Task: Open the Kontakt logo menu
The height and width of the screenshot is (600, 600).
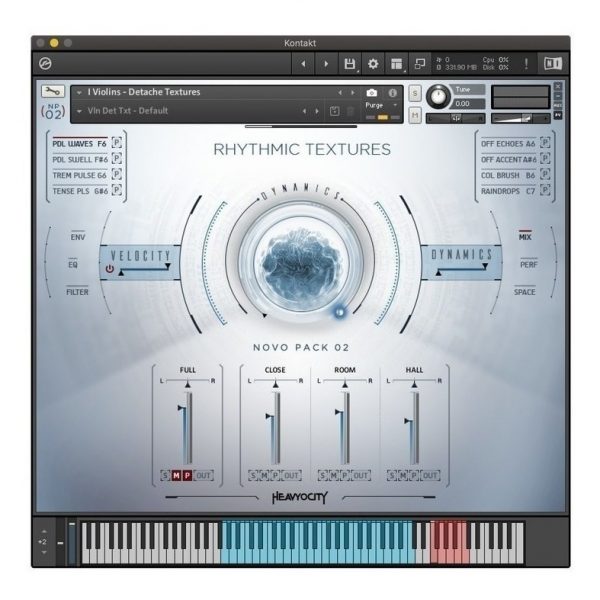Action: click(46, 64)
